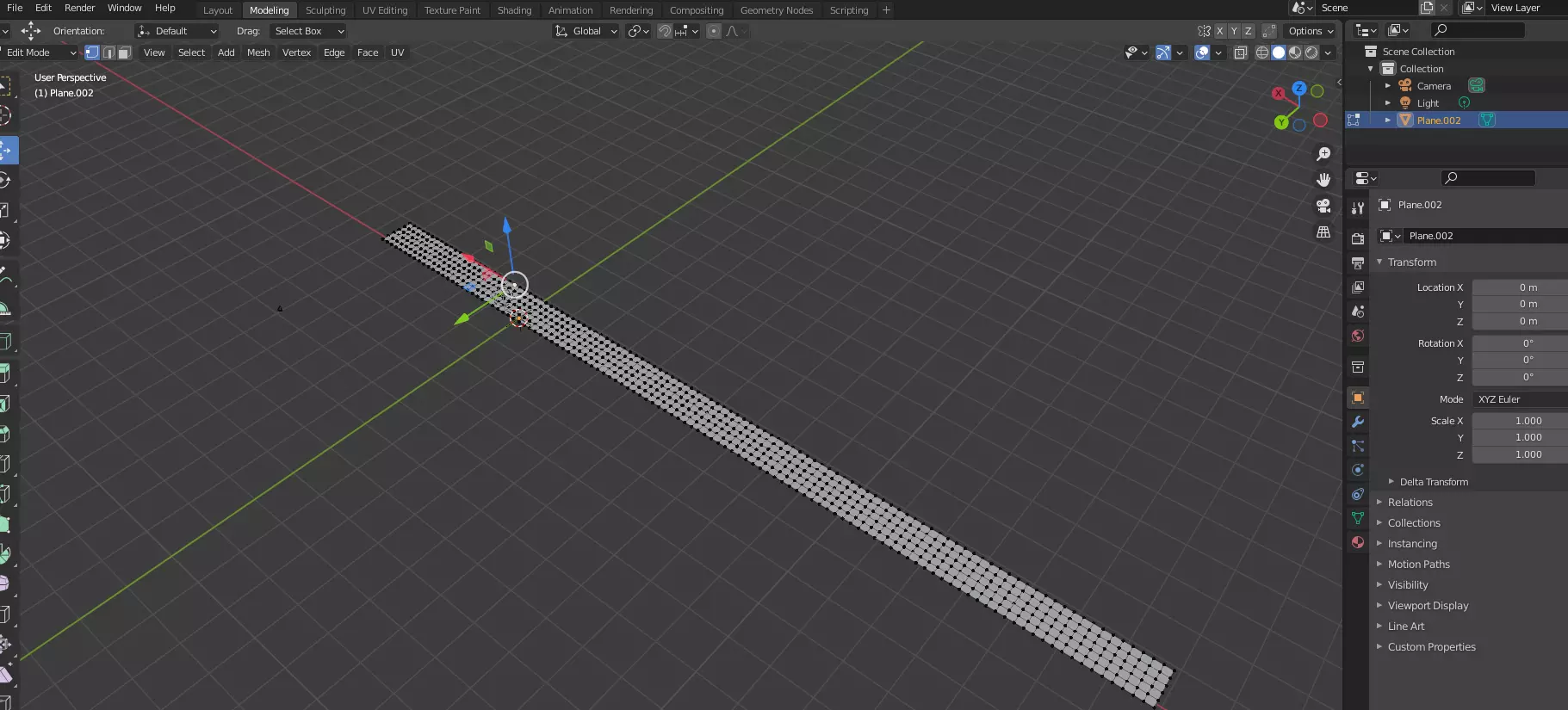This screenshot has width=1568, height=710.
Task: Open the File menu
Action: 15,8
